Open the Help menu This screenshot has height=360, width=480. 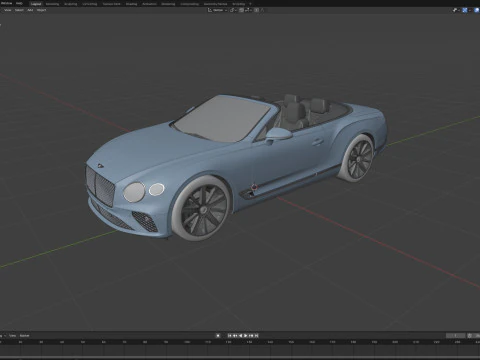point(19,3)
